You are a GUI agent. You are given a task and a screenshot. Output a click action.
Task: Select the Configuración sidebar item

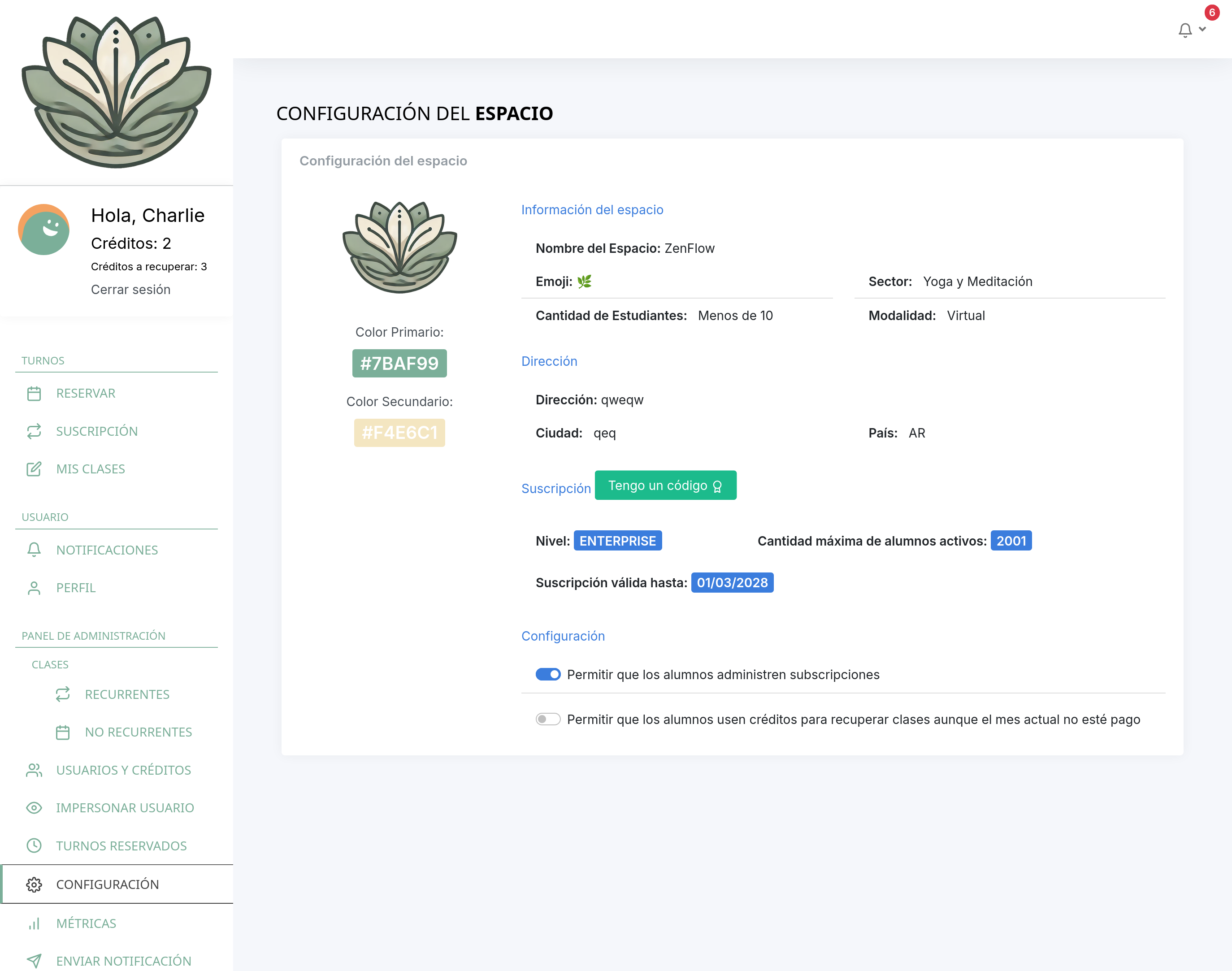(108, 884)
